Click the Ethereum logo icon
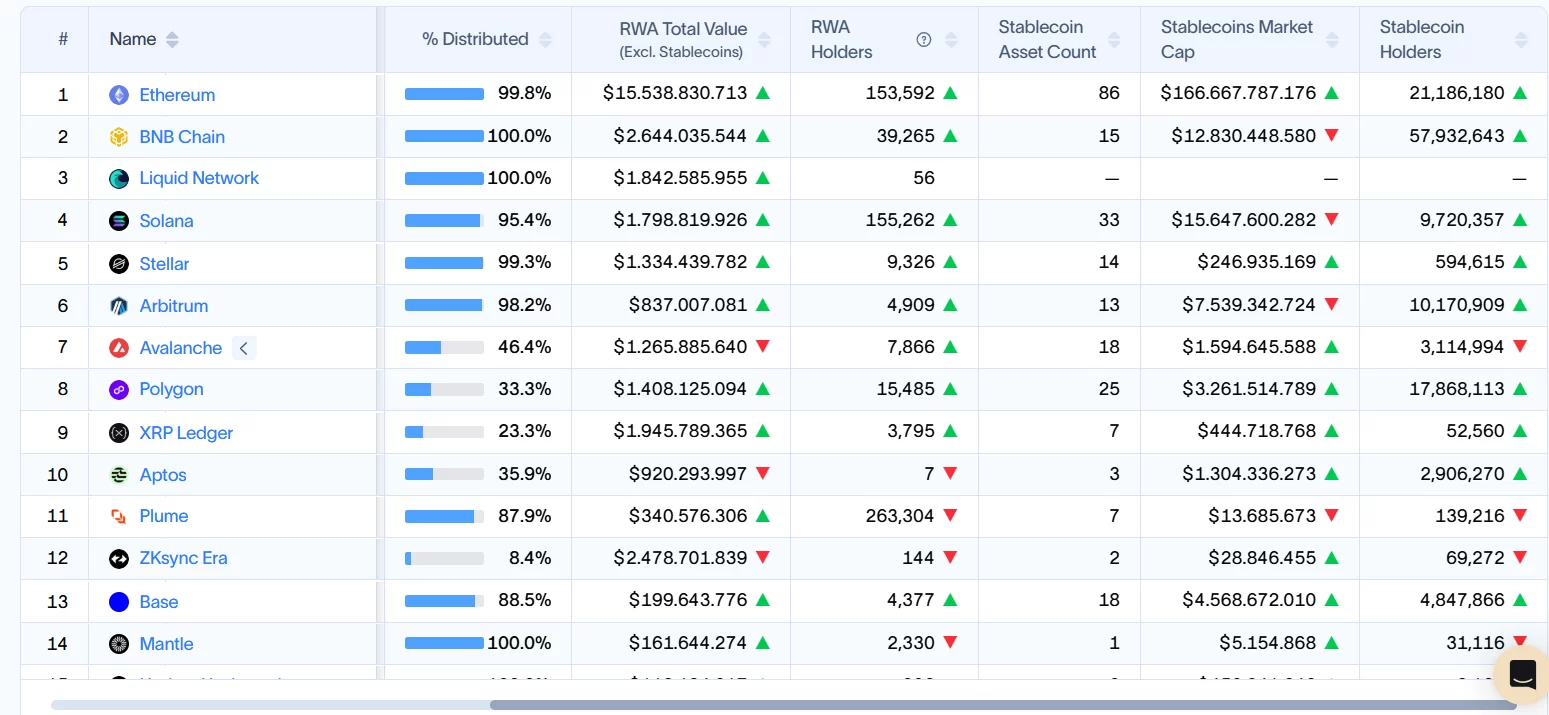 tap(119, 95)
